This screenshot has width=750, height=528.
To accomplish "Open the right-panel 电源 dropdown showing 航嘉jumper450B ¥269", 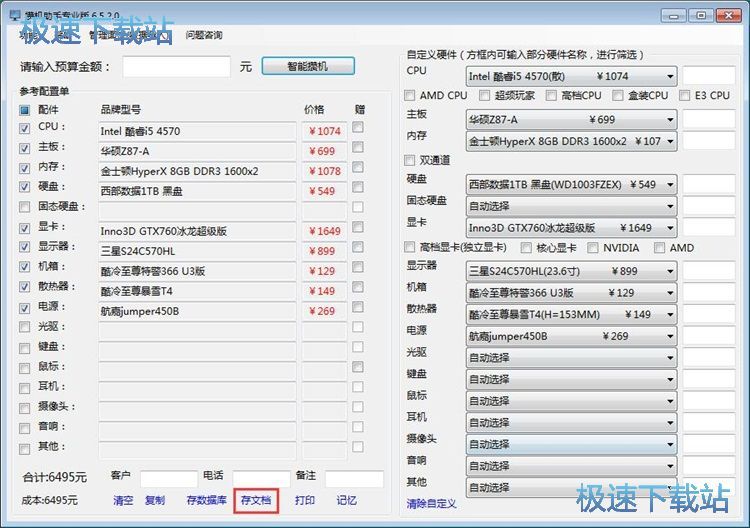I will pyautogui.click(x=572, y=336).
